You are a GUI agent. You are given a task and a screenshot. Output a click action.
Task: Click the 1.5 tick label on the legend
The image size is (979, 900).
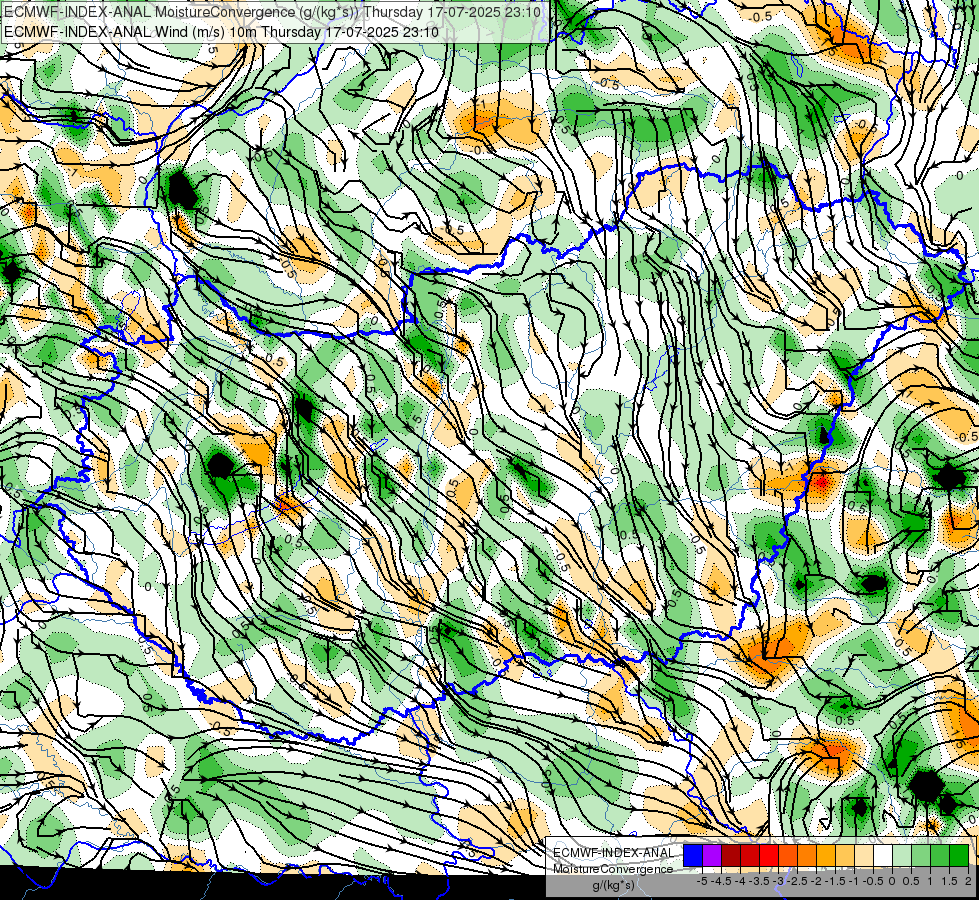point(950,881)
